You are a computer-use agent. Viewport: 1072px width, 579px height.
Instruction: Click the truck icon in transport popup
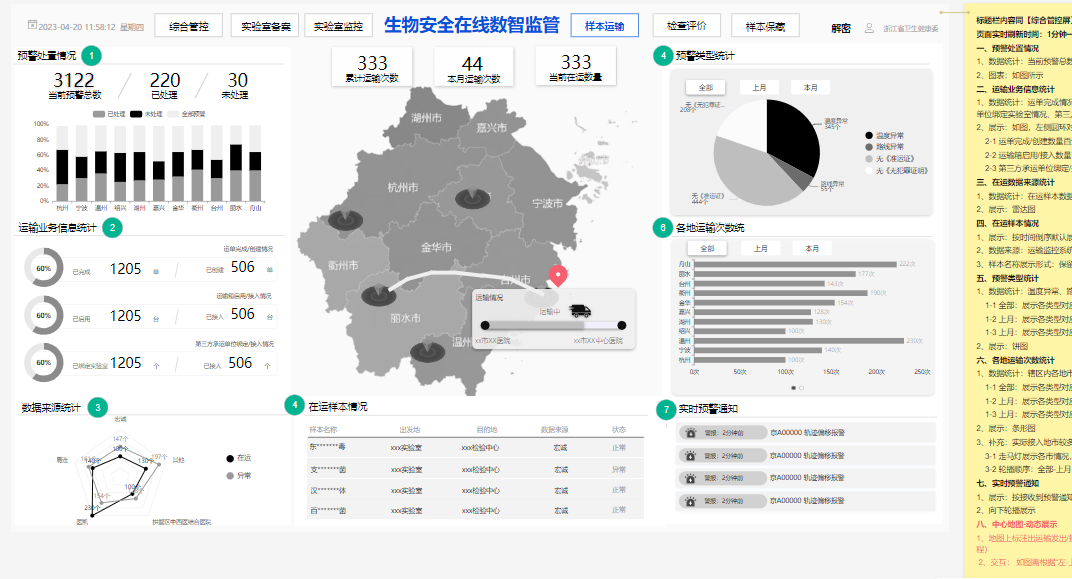point(581,311)
